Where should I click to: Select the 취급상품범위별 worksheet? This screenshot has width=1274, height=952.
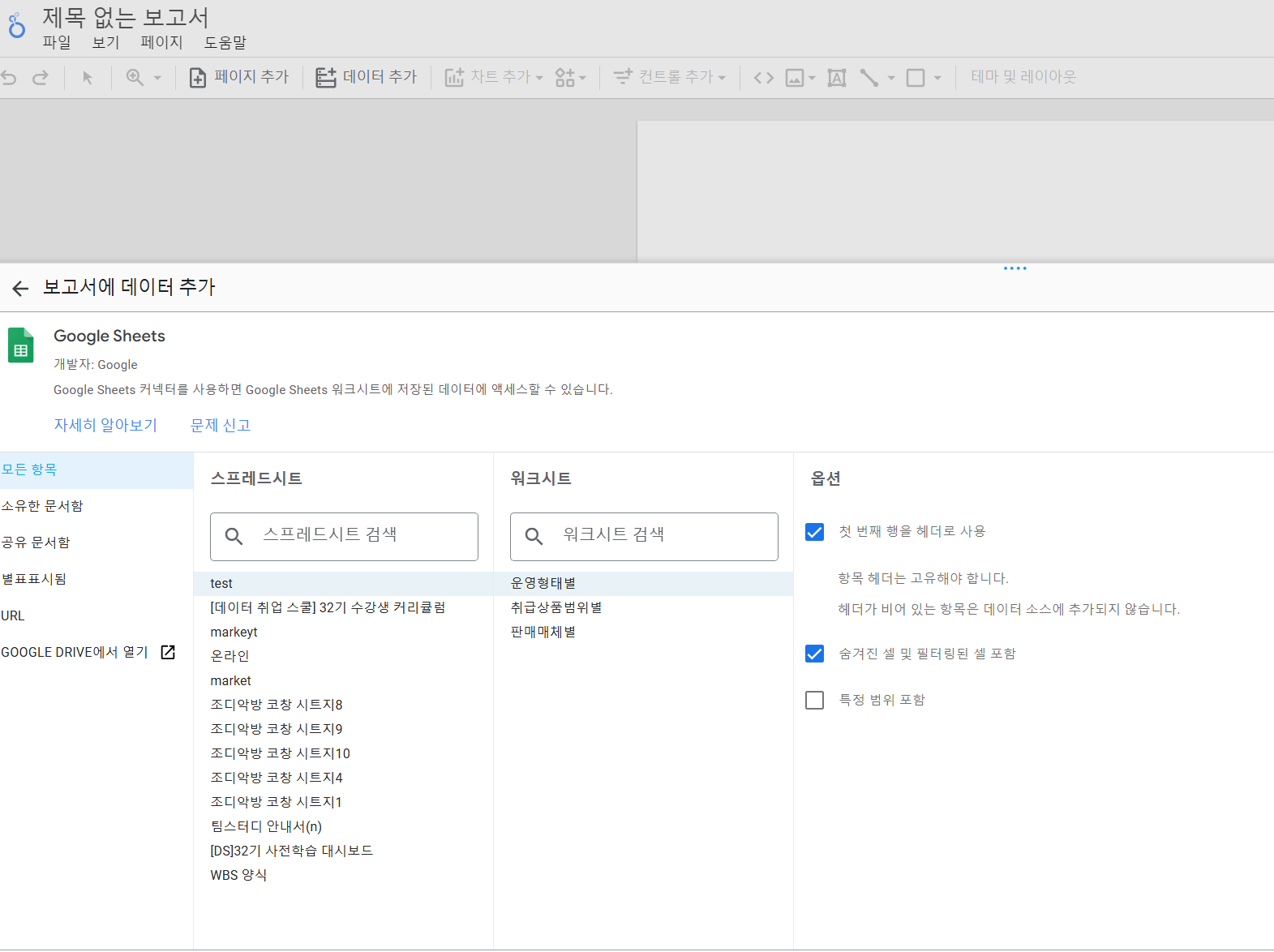tap(643, 607)
